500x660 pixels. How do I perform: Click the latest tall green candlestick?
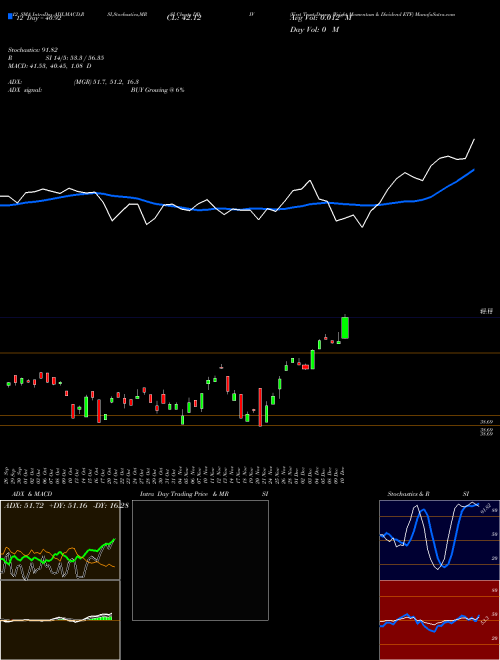(x=345, y=327)
